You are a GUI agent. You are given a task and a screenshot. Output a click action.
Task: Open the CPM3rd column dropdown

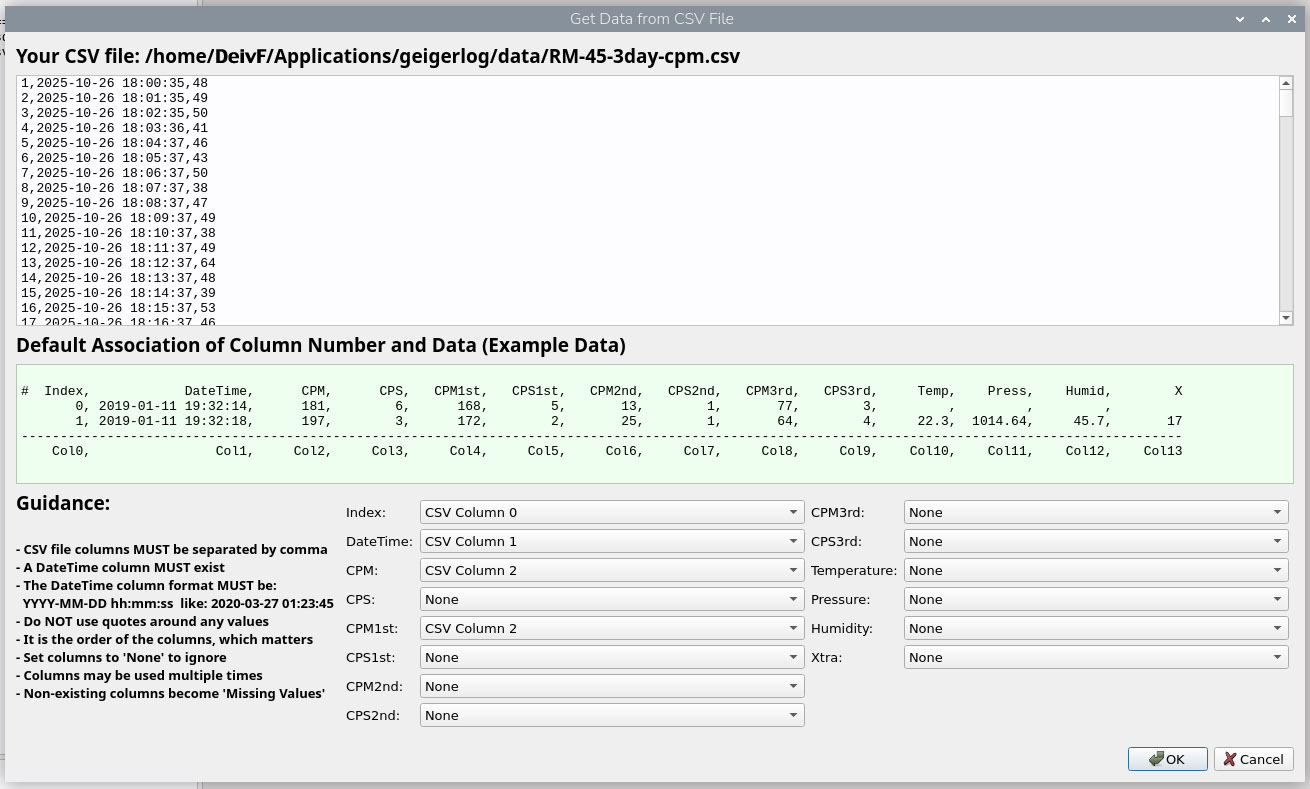point(1095,512)
